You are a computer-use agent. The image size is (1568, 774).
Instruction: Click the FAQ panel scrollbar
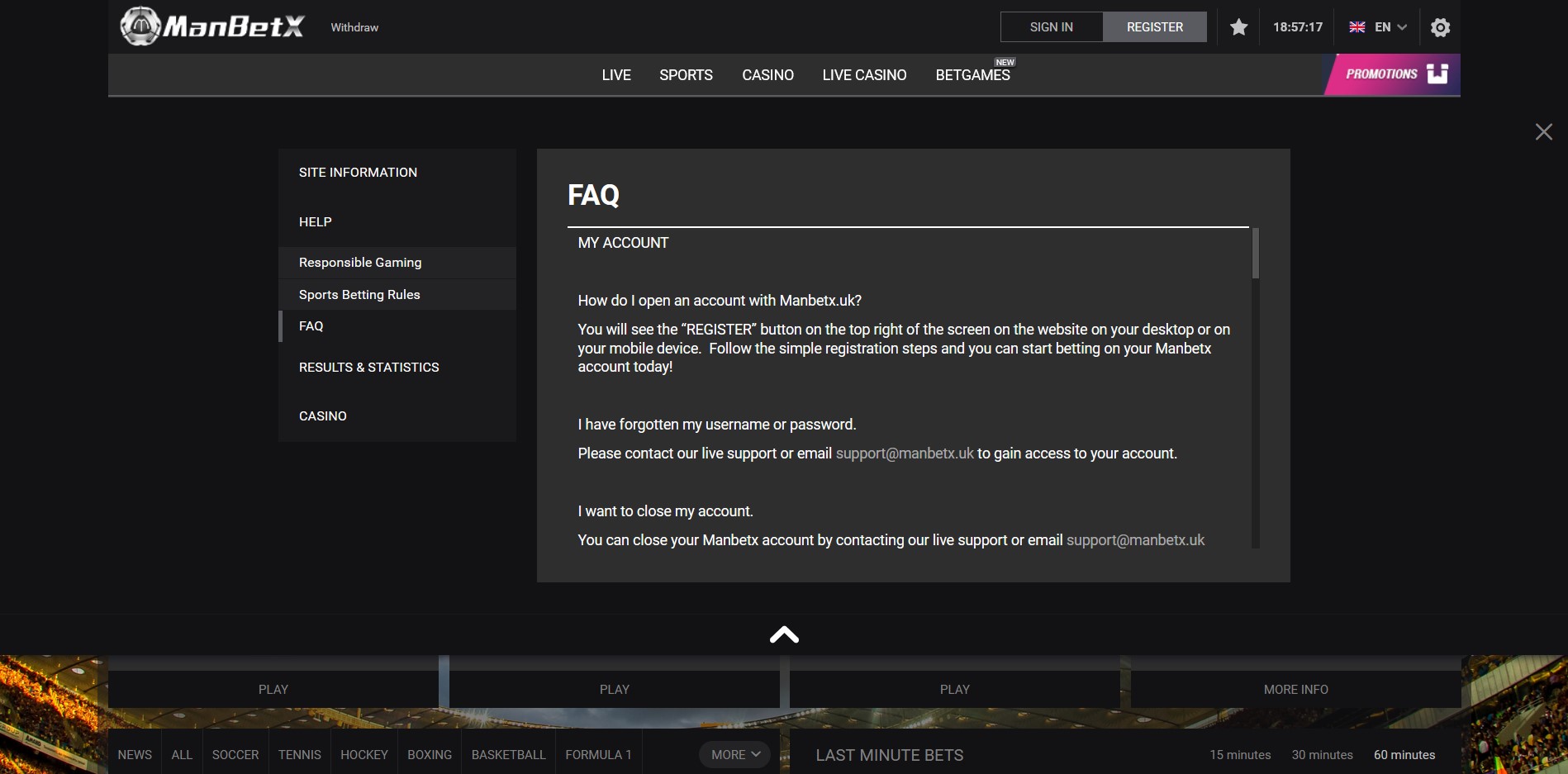(x=1255, y=254)
